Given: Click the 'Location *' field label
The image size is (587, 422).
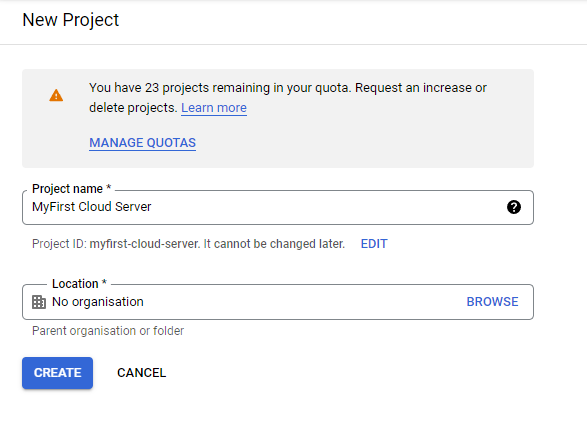Looking at the screenshot, I should tap(79, 284).
